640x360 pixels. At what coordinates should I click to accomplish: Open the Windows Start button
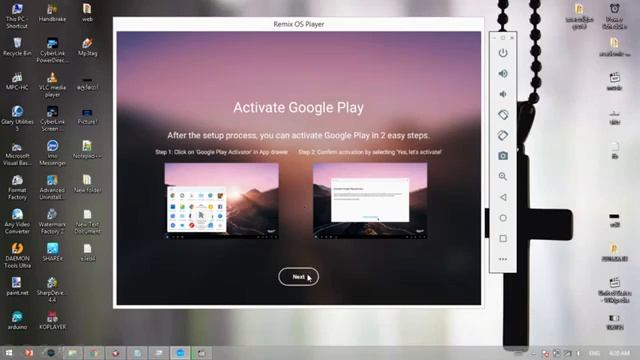pos(8,353)
